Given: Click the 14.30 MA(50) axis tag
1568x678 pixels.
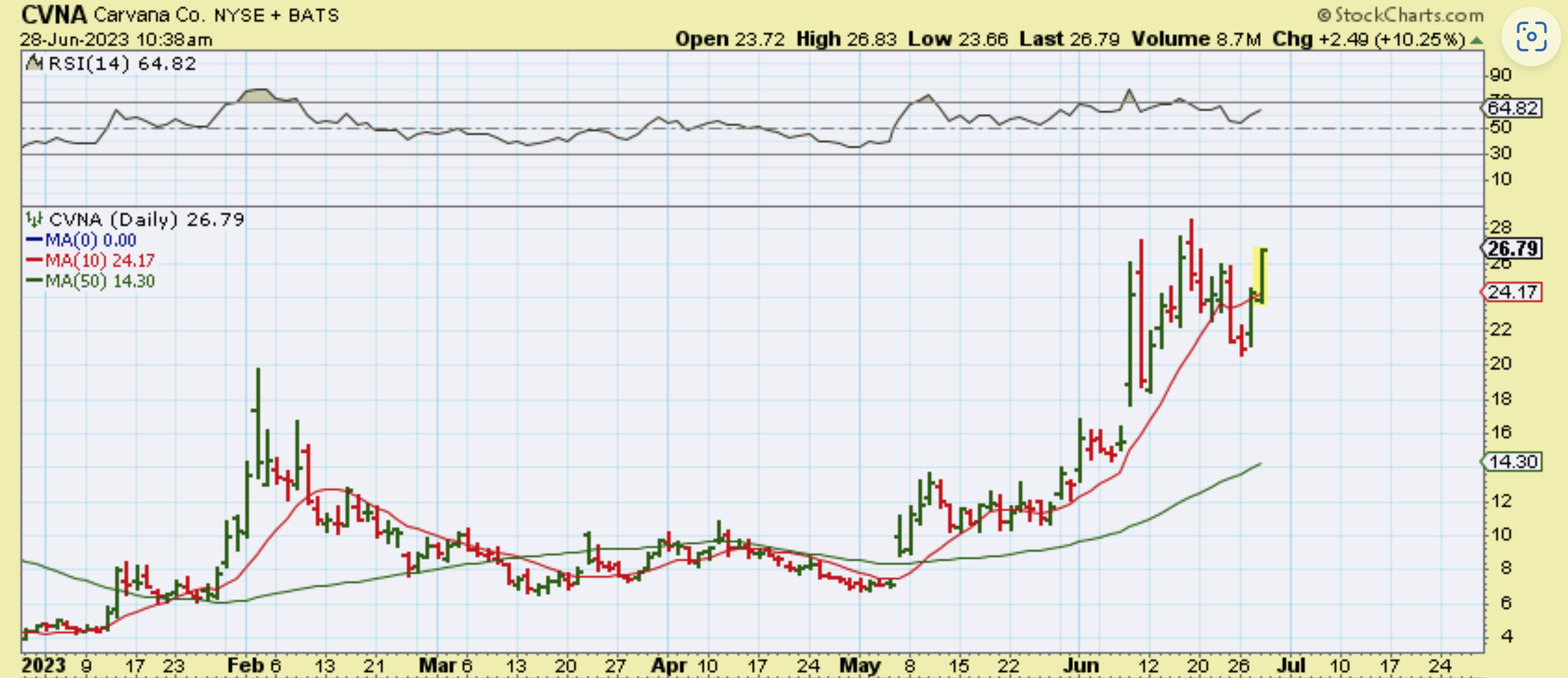Looking at the screenshot, I should 1512,462.
